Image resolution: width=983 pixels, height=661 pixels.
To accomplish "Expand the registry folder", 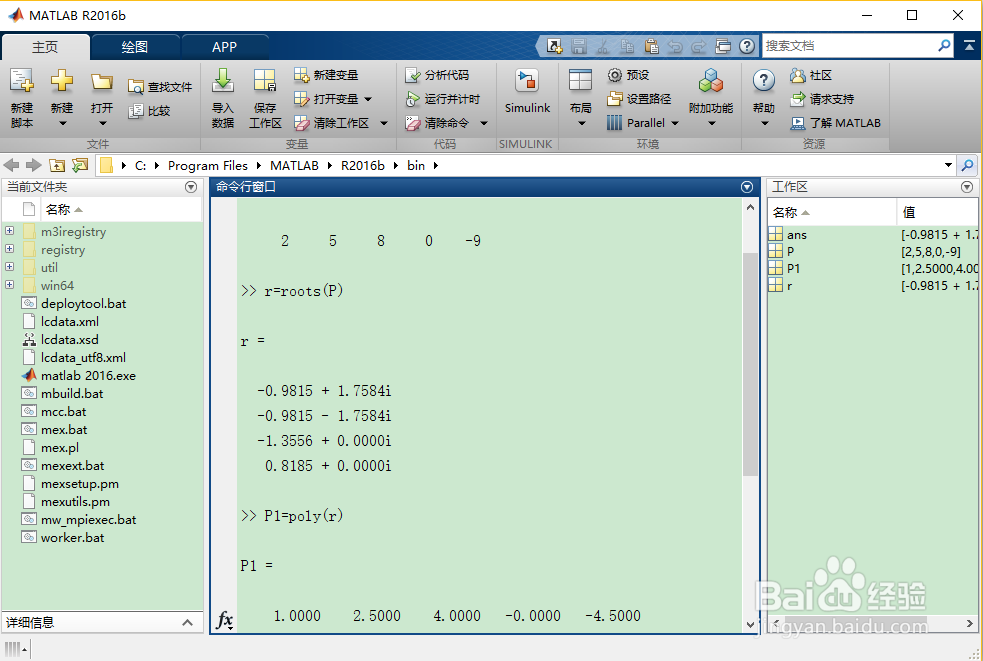I will [9, 249].
